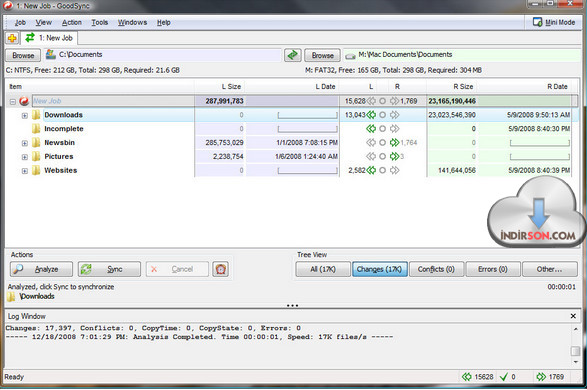Set Newsbin row to copy left-to-right

click(x=395, y=143)
